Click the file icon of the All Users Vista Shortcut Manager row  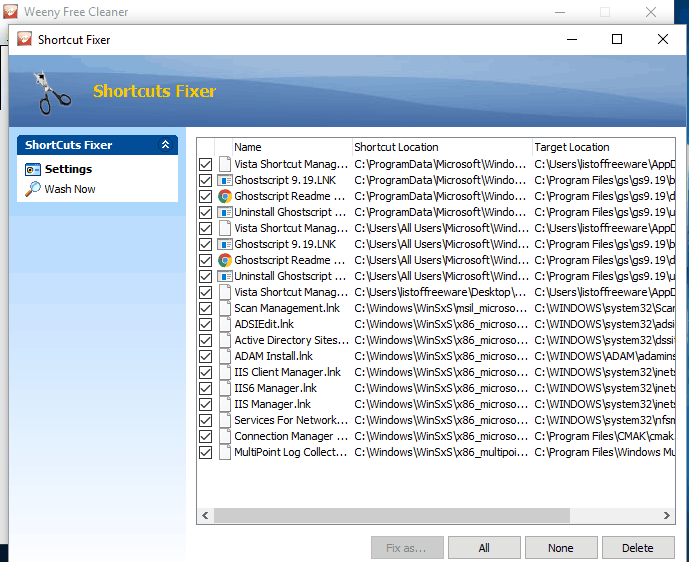pos(225,228)
